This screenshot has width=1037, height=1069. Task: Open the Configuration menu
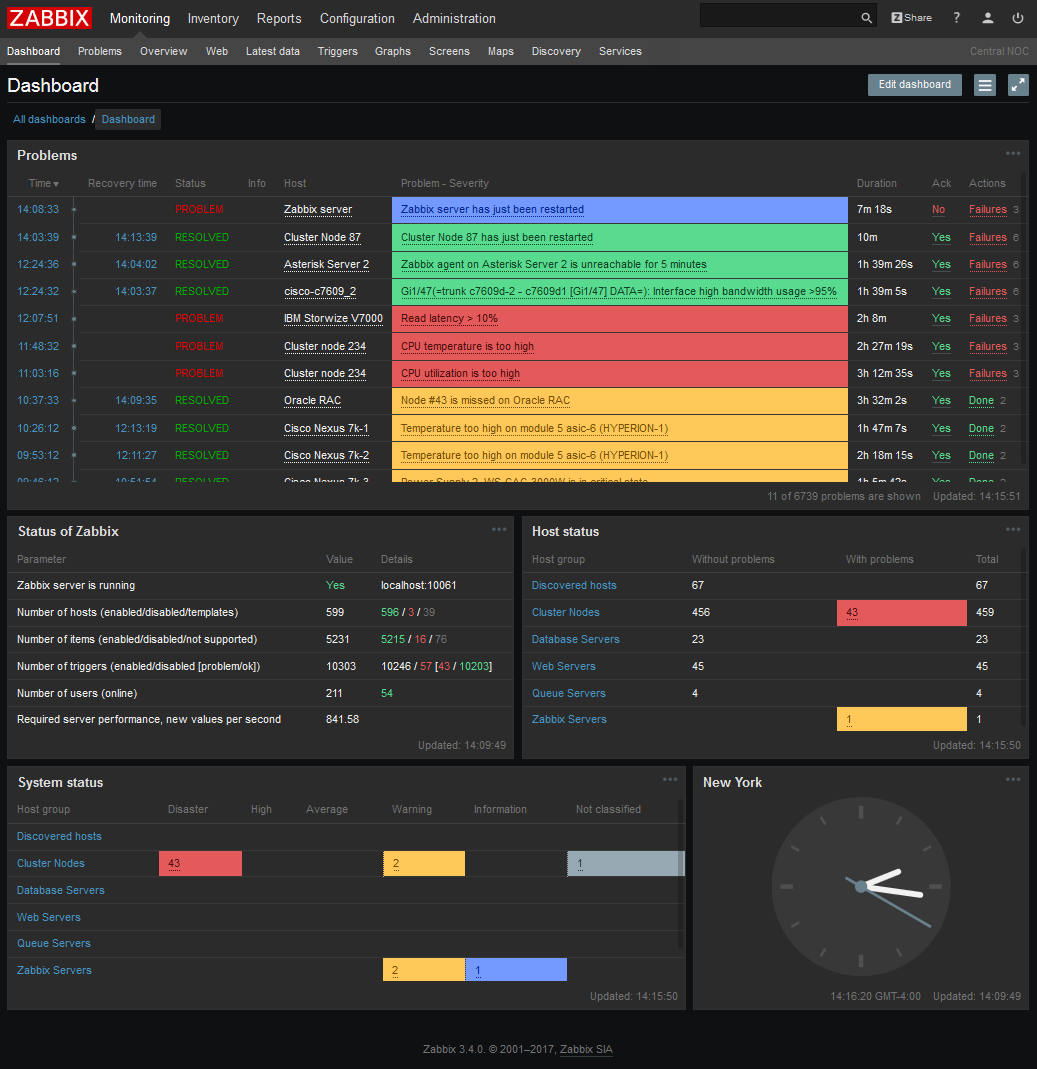(x=357, y=18)
